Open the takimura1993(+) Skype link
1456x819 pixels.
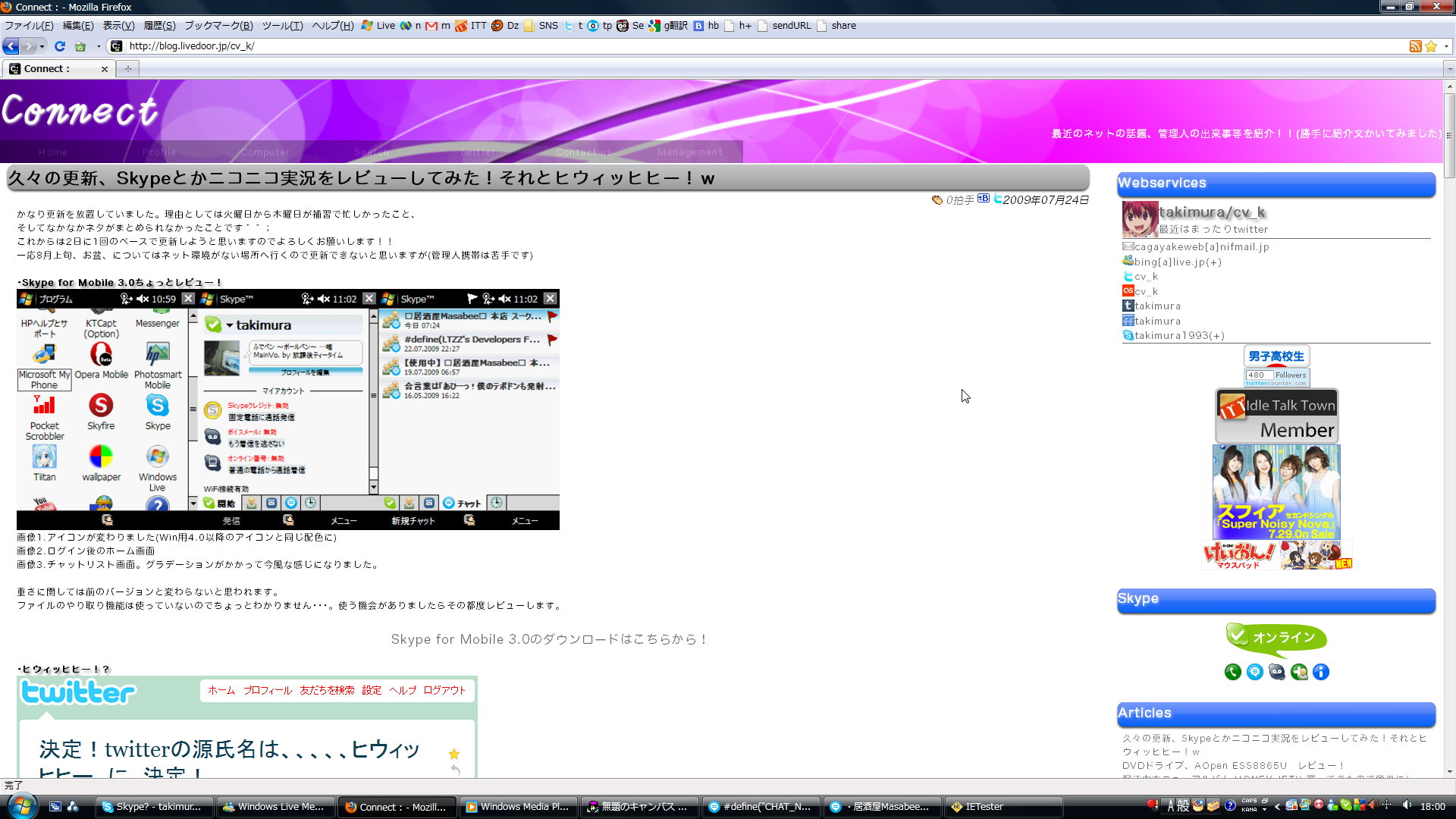pyautogui.click(x=1174, y=336)
